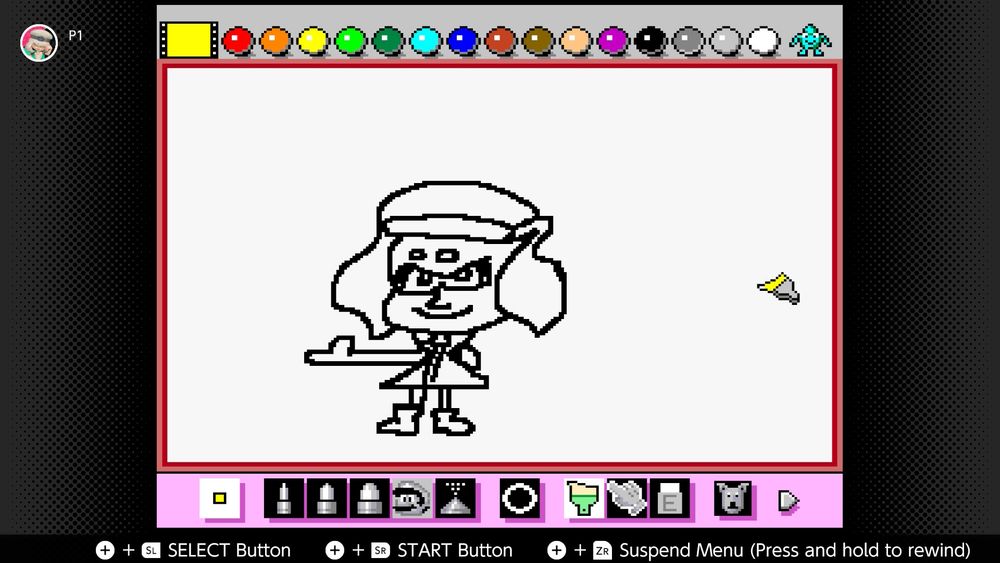Pick the purple paint color
This screenshot has height=563, width=1000.
pyautogui.click(x=613, y=41)
